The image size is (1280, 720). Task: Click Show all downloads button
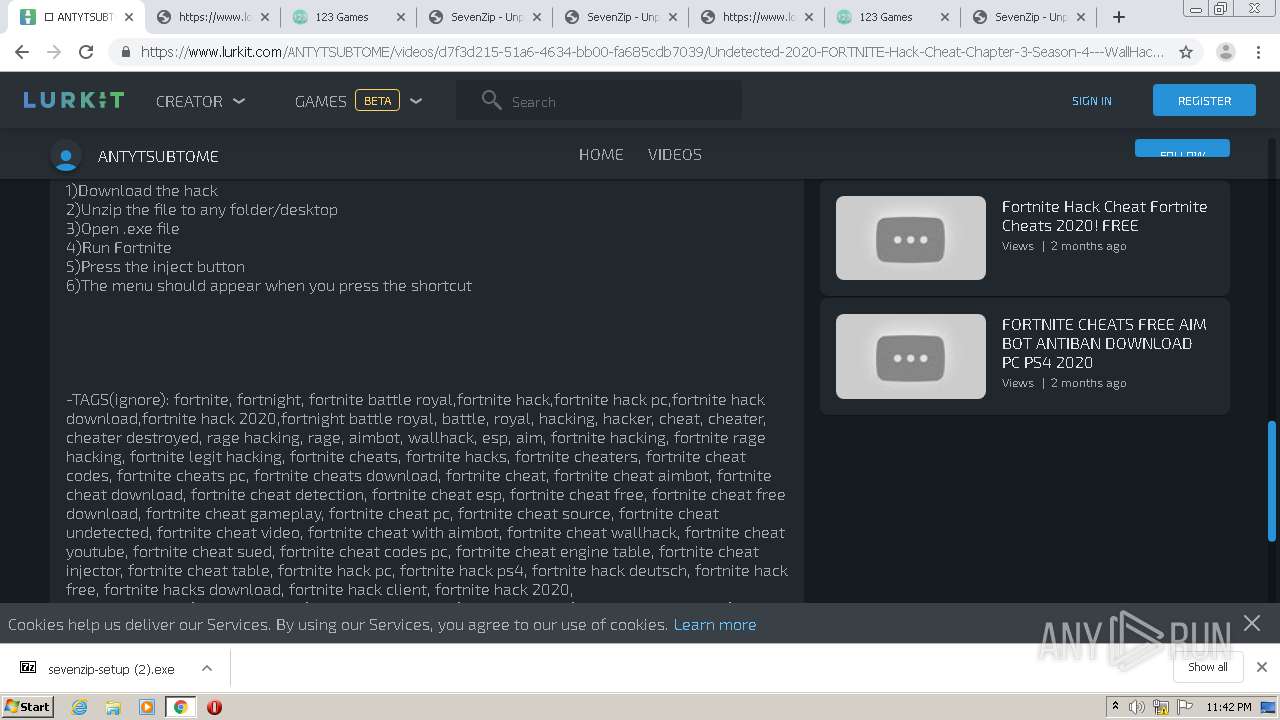pos(1207,667)
